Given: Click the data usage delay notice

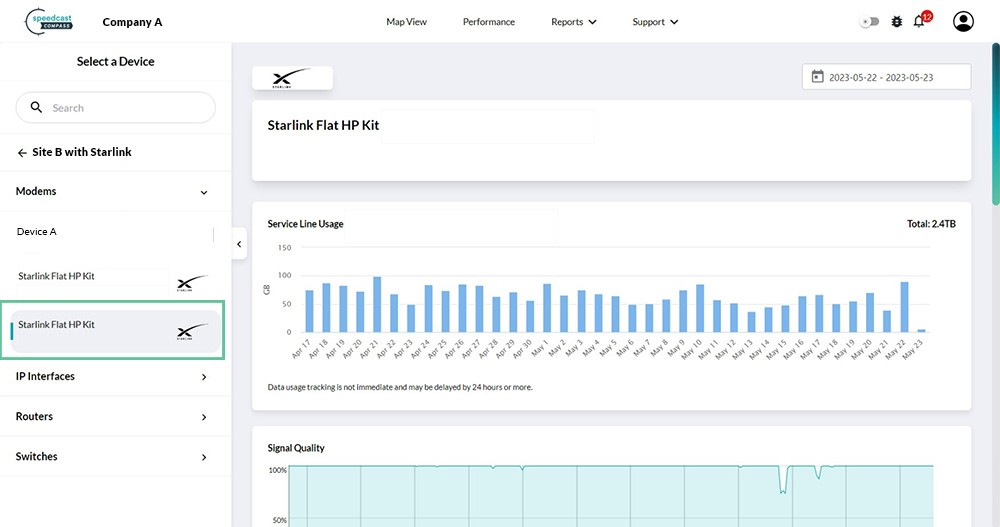Looking at the screenshot, I should pyautogui.click(x=400, y=387).
